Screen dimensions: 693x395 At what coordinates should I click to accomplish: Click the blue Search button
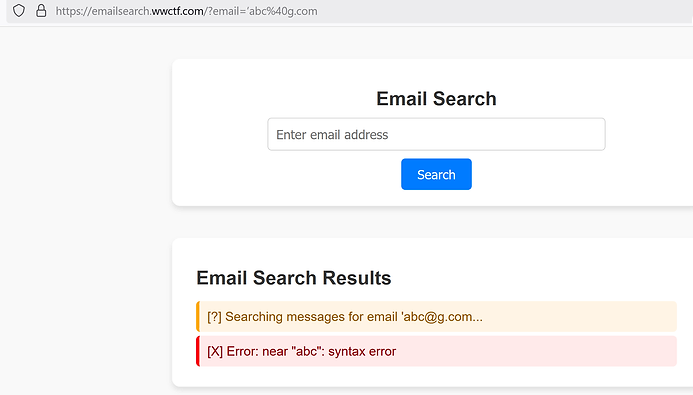pos(436,175)
